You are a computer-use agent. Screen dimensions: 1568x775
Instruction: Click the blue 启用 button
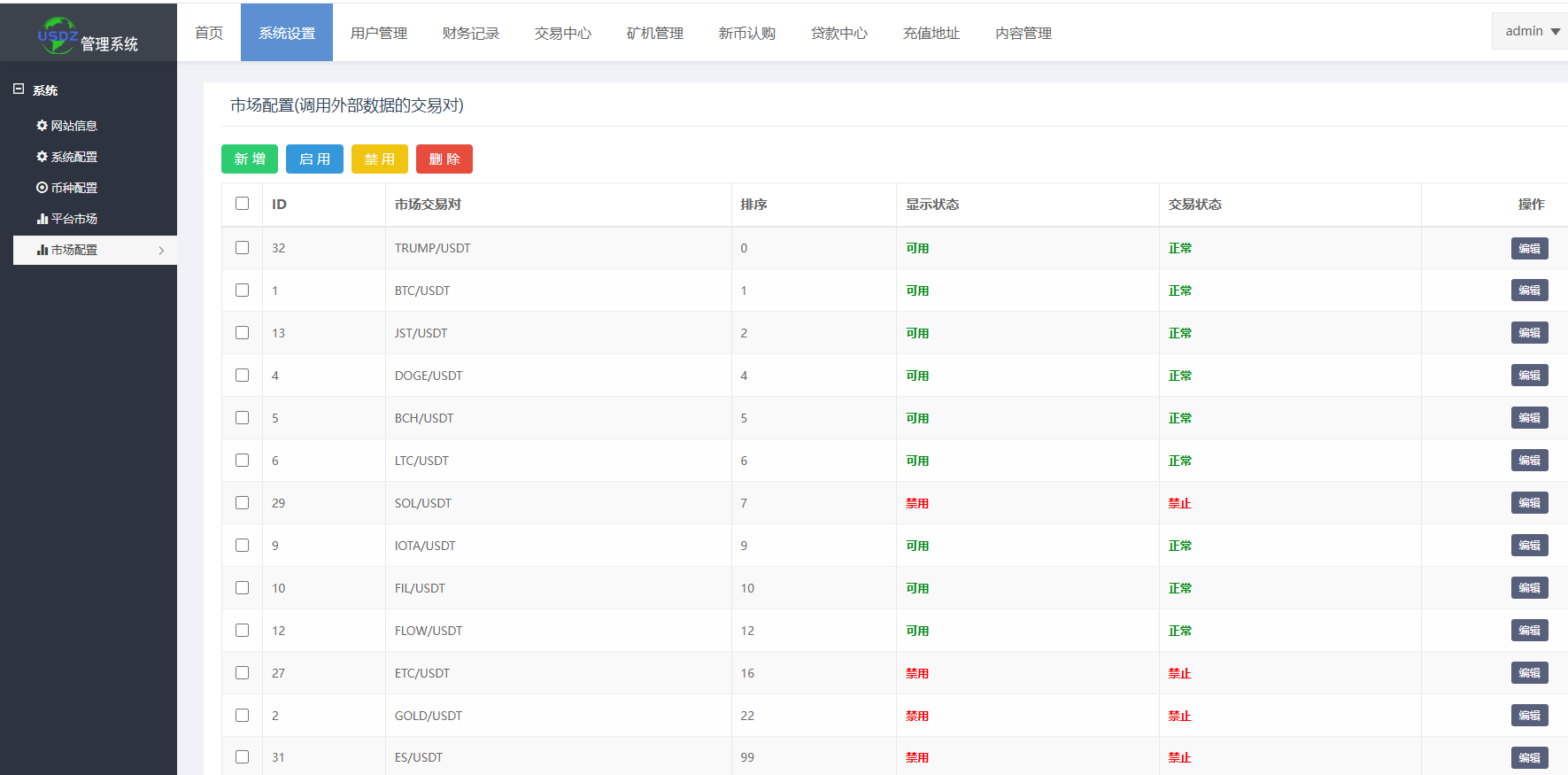pyautogui.click(x=314, y=159)
